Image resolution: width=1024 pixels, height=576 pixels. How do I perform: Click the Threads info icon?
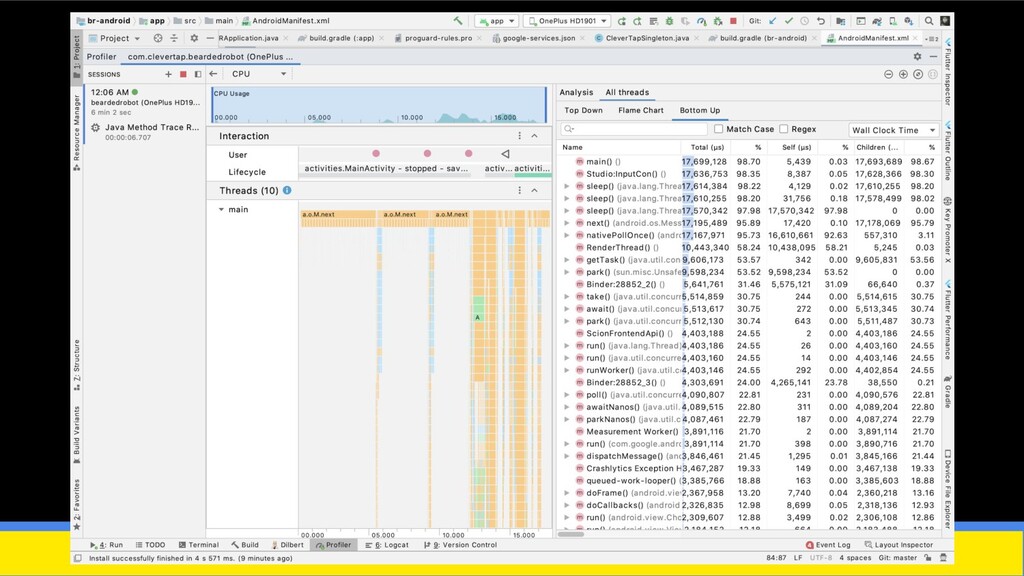pos(287,190)
